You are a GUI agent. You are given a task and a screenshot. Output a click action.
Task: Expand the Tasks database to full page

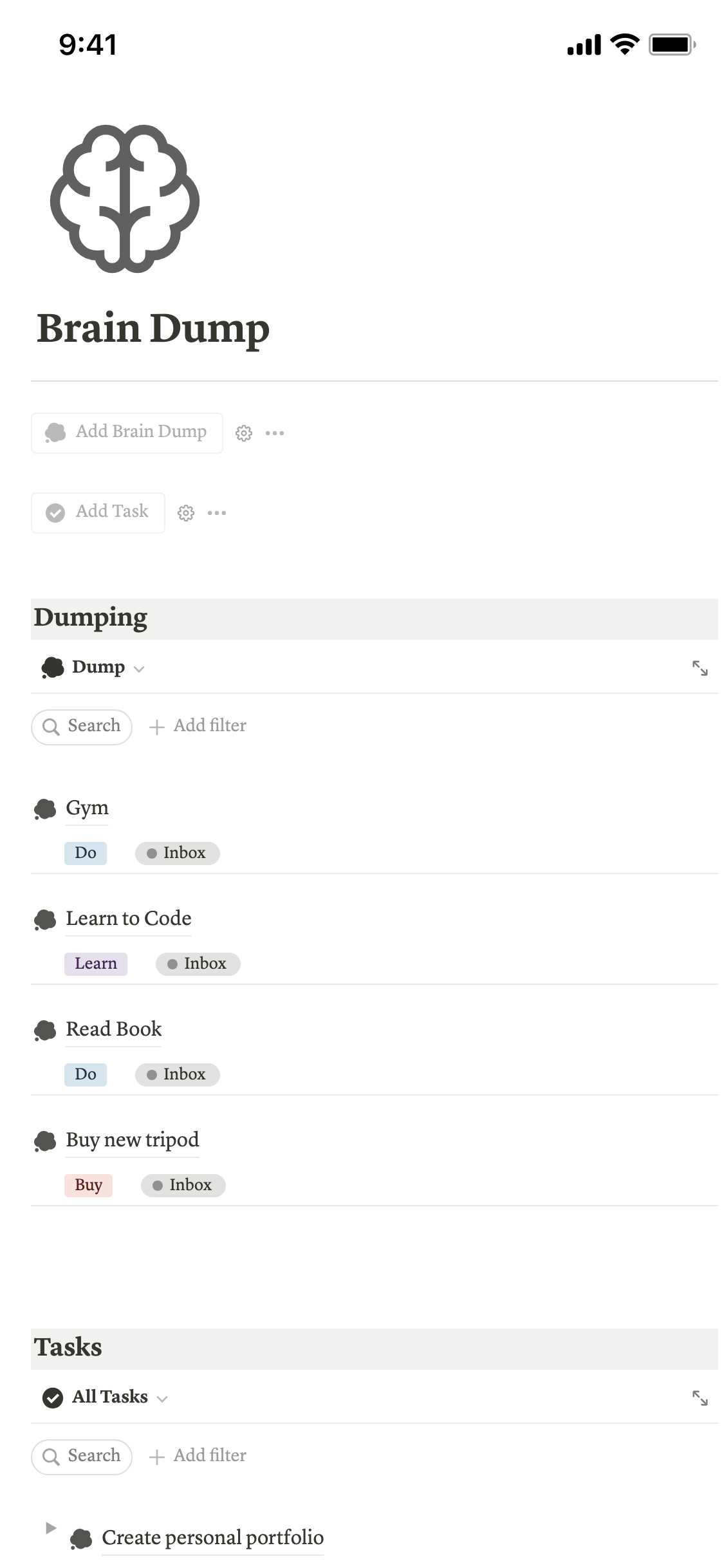[700, 1398]
